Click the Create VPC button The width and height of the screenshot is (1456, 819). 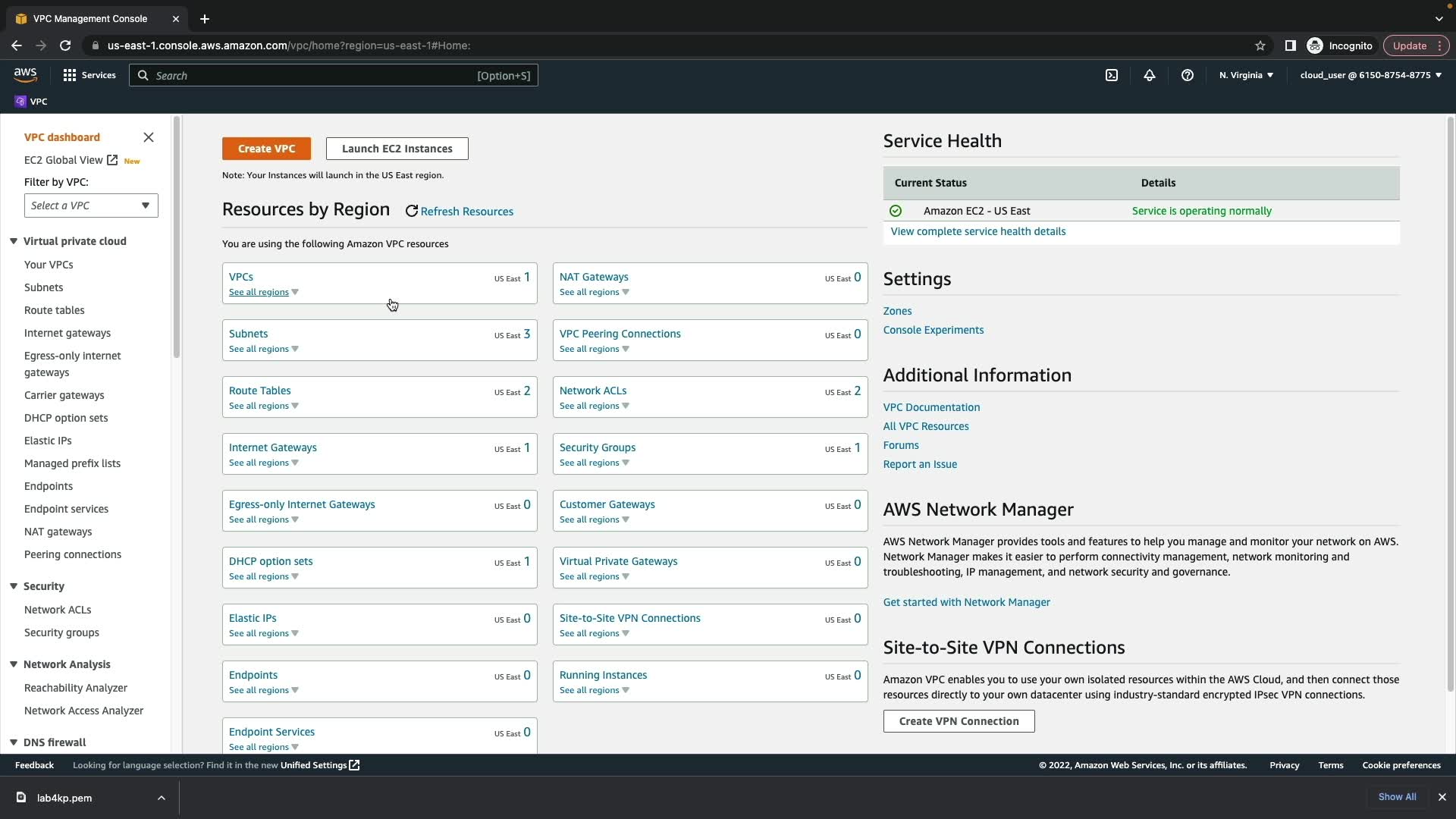point(266,149)
